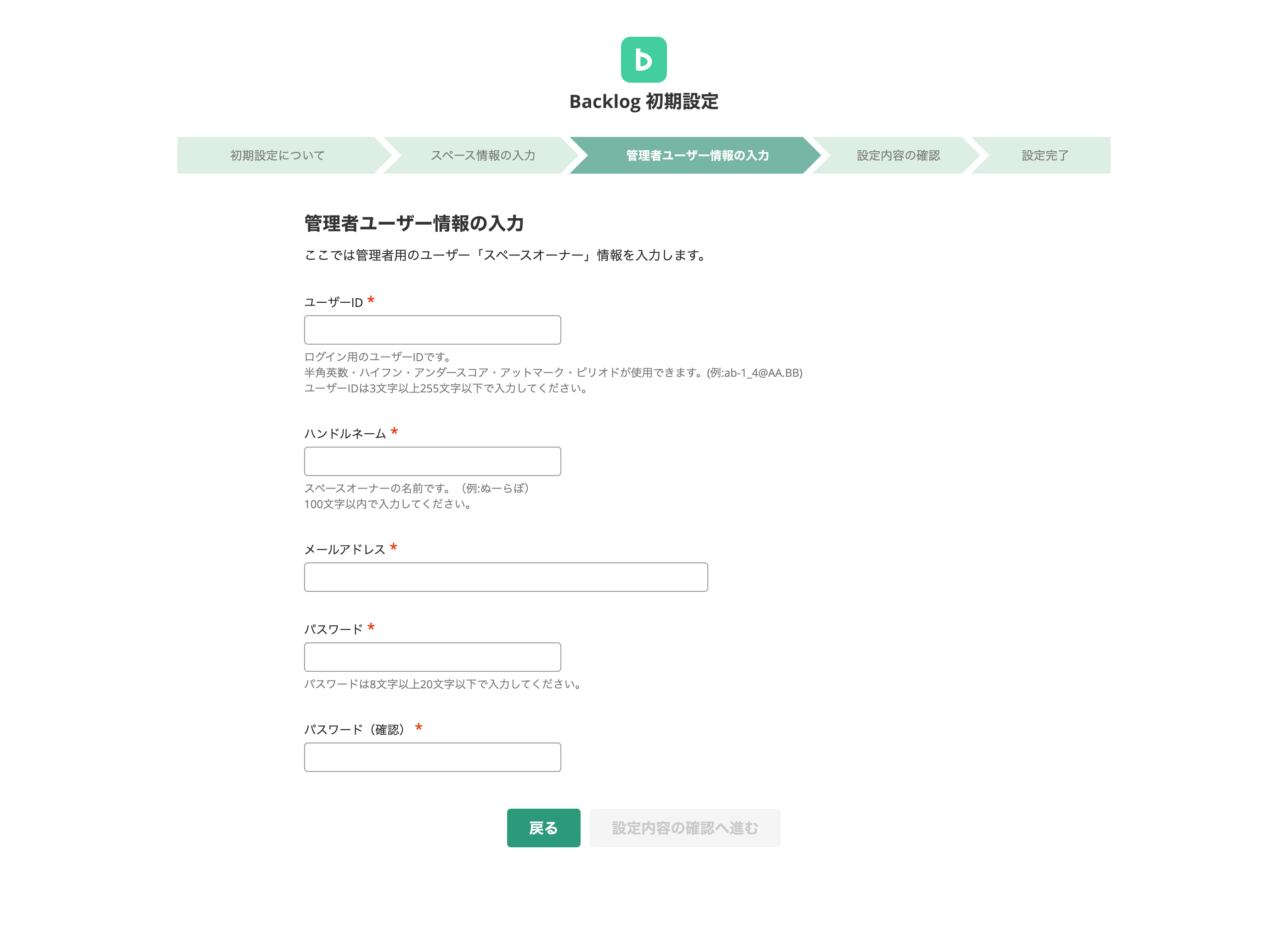This screenshot has height=930, width=1288.
Task: Select the 設定内容の確認 step
Action: tap(899, 155)
